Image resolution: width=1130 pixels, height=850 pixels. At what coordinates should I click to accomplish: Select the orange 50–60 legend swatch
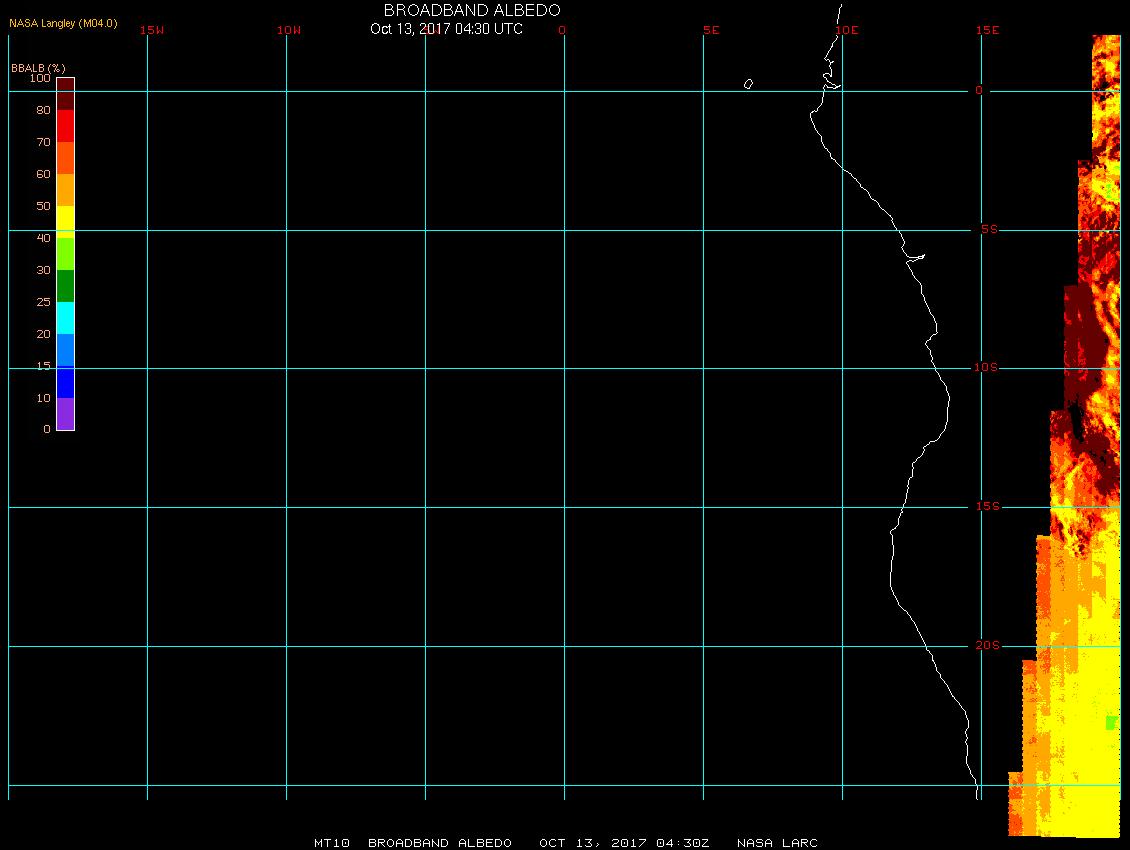pyautogui.click(x=66, y=190)
